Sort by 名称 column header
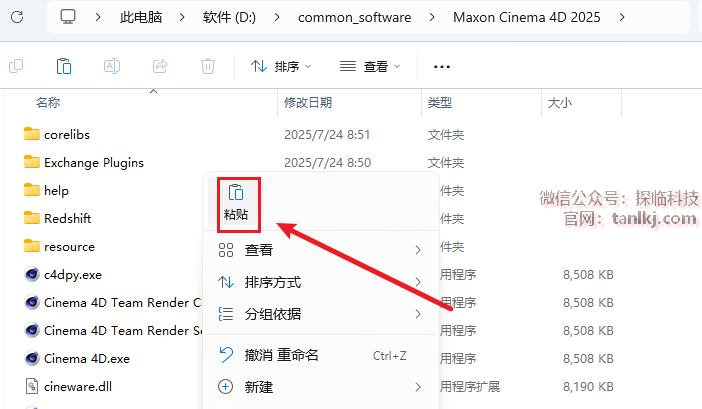Image resolution: width=702 pixels, height=409 pixels. pos(48,102)
